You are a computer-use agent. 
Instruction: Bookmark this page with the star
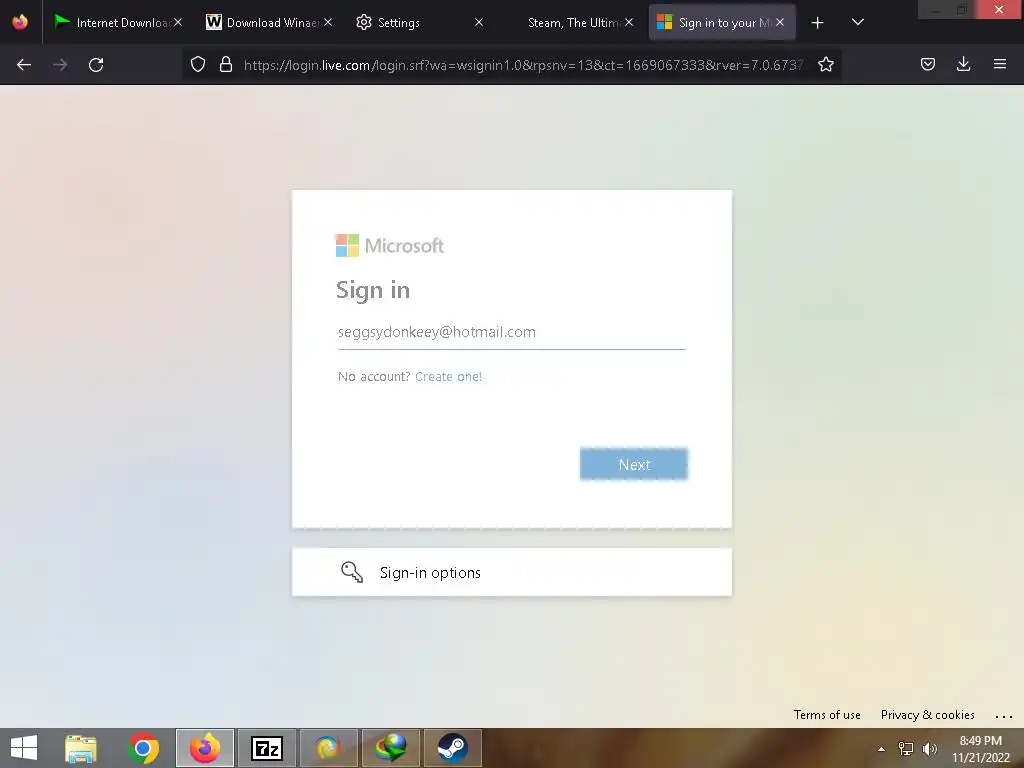pos(825,64)
